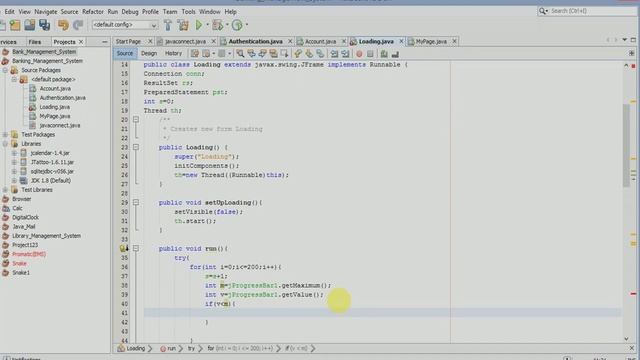
Task: Click the last-edit location icon in editor toolbar
Action: click(195, 54)
